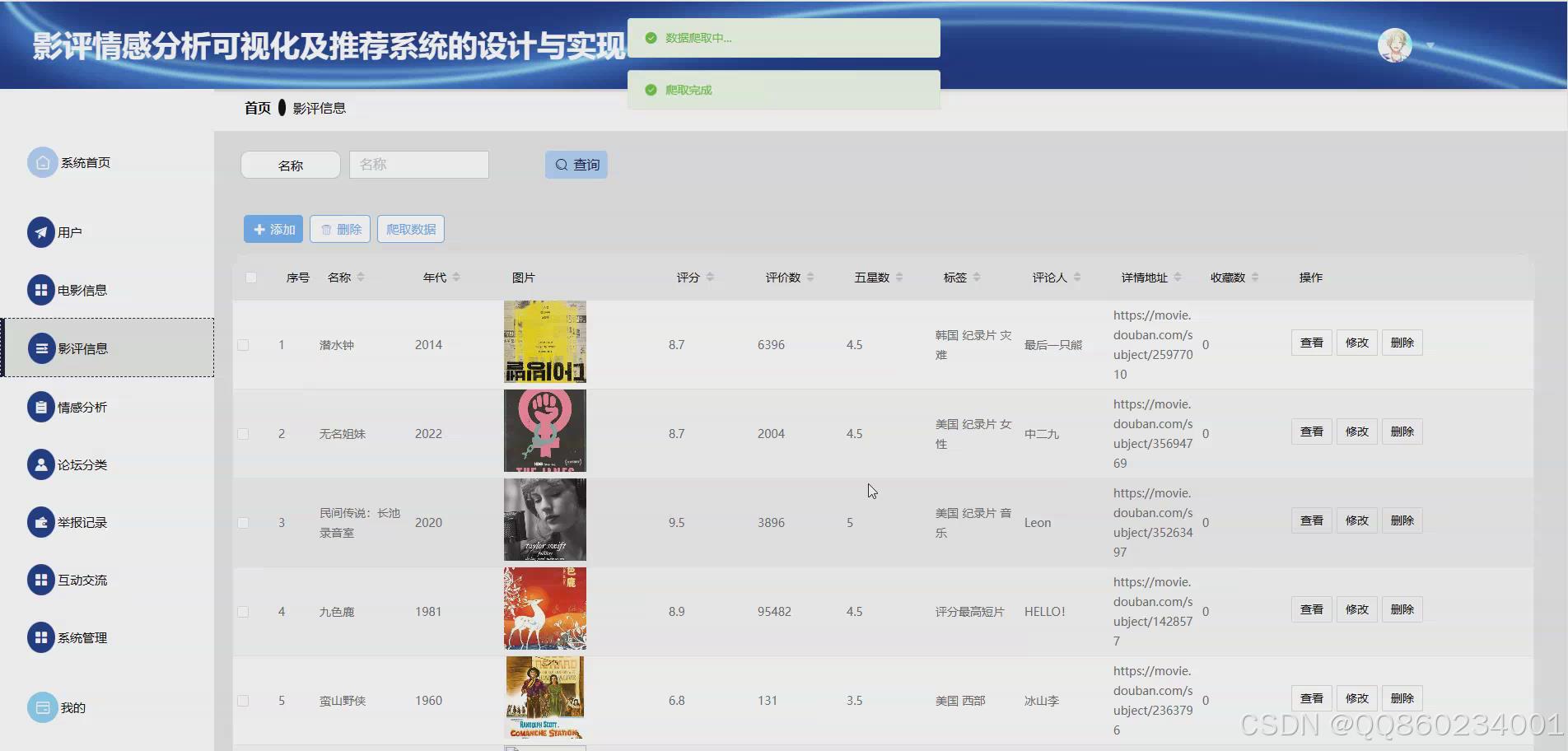1568x751 pixels.
Task: Click the 系统管理 grid icon
Action: click(41, 637)
